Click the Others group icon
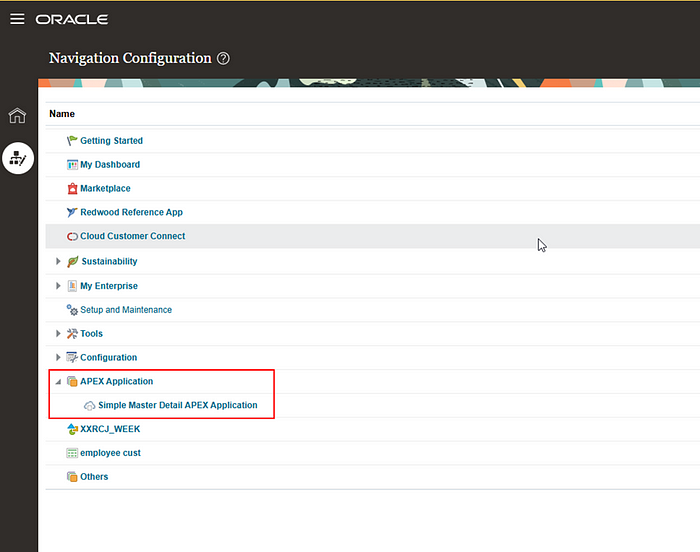 [72, 477]
